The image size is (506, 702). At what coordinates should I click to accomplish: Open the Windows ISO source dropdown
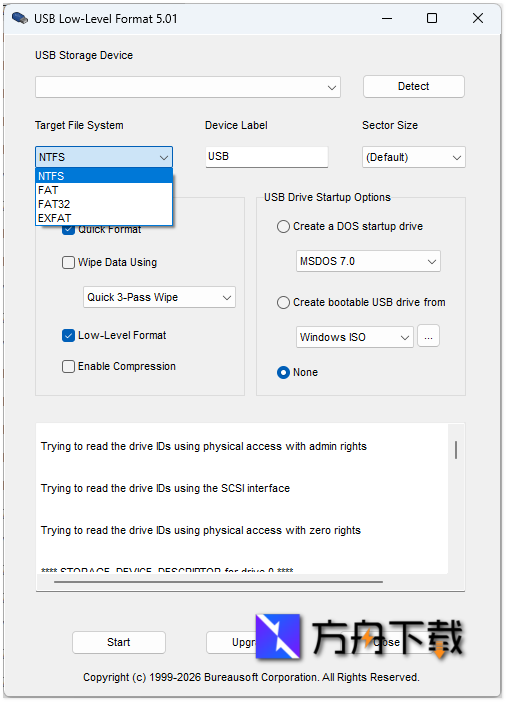click(354, 337)
